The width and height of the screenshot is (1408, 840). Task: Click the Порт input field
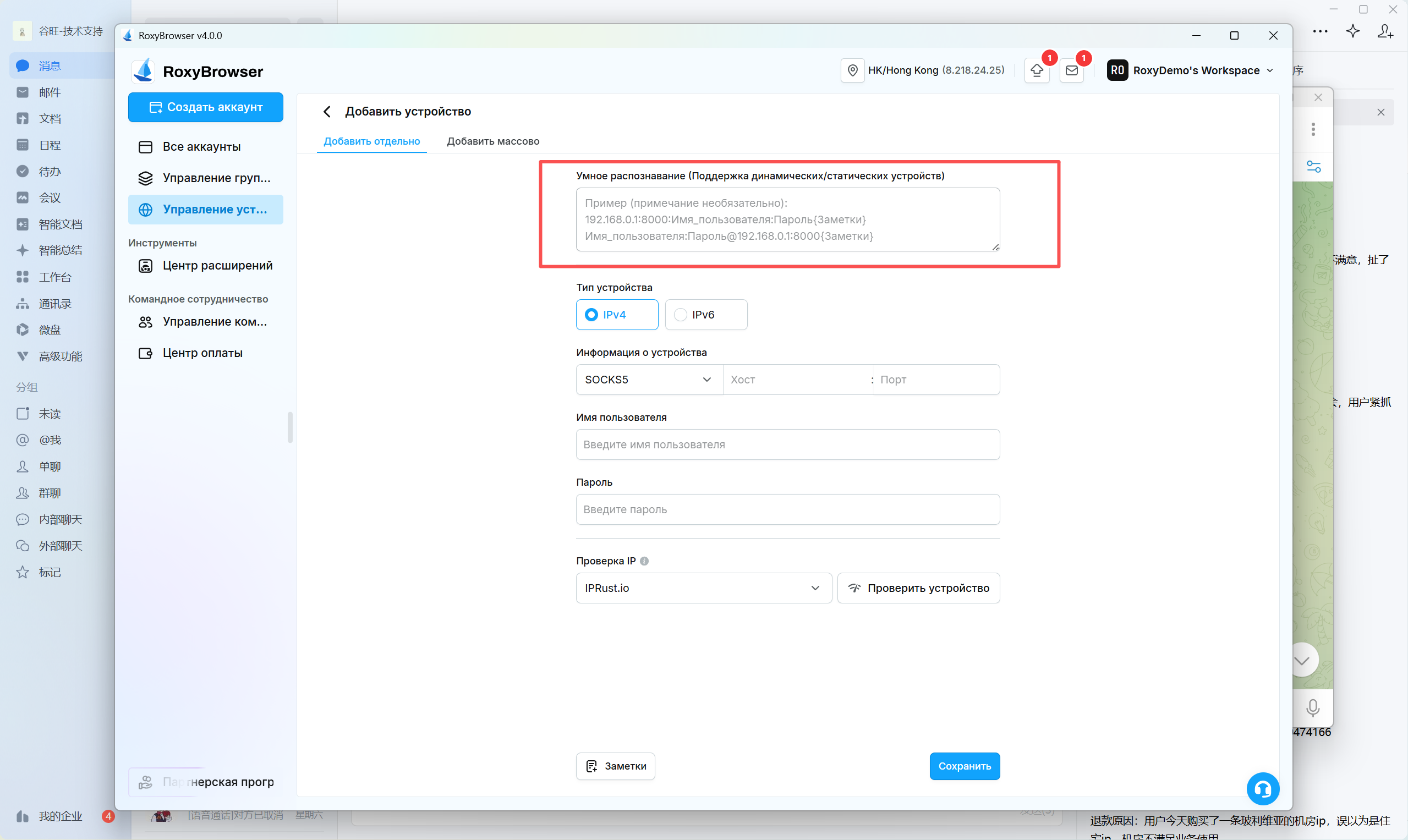[x=937, y=379]
